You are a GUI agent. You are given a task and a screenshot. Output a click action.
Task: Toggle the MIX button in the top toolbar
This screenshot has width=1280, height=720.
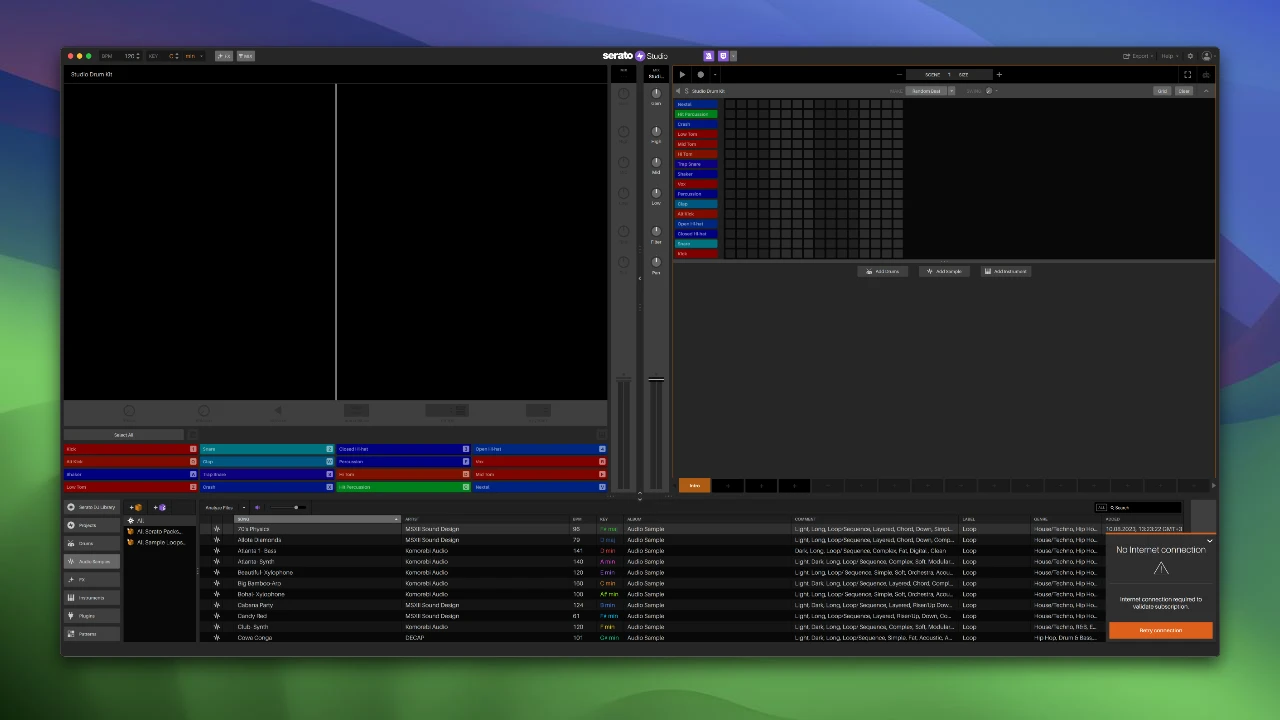coord(246,56)
